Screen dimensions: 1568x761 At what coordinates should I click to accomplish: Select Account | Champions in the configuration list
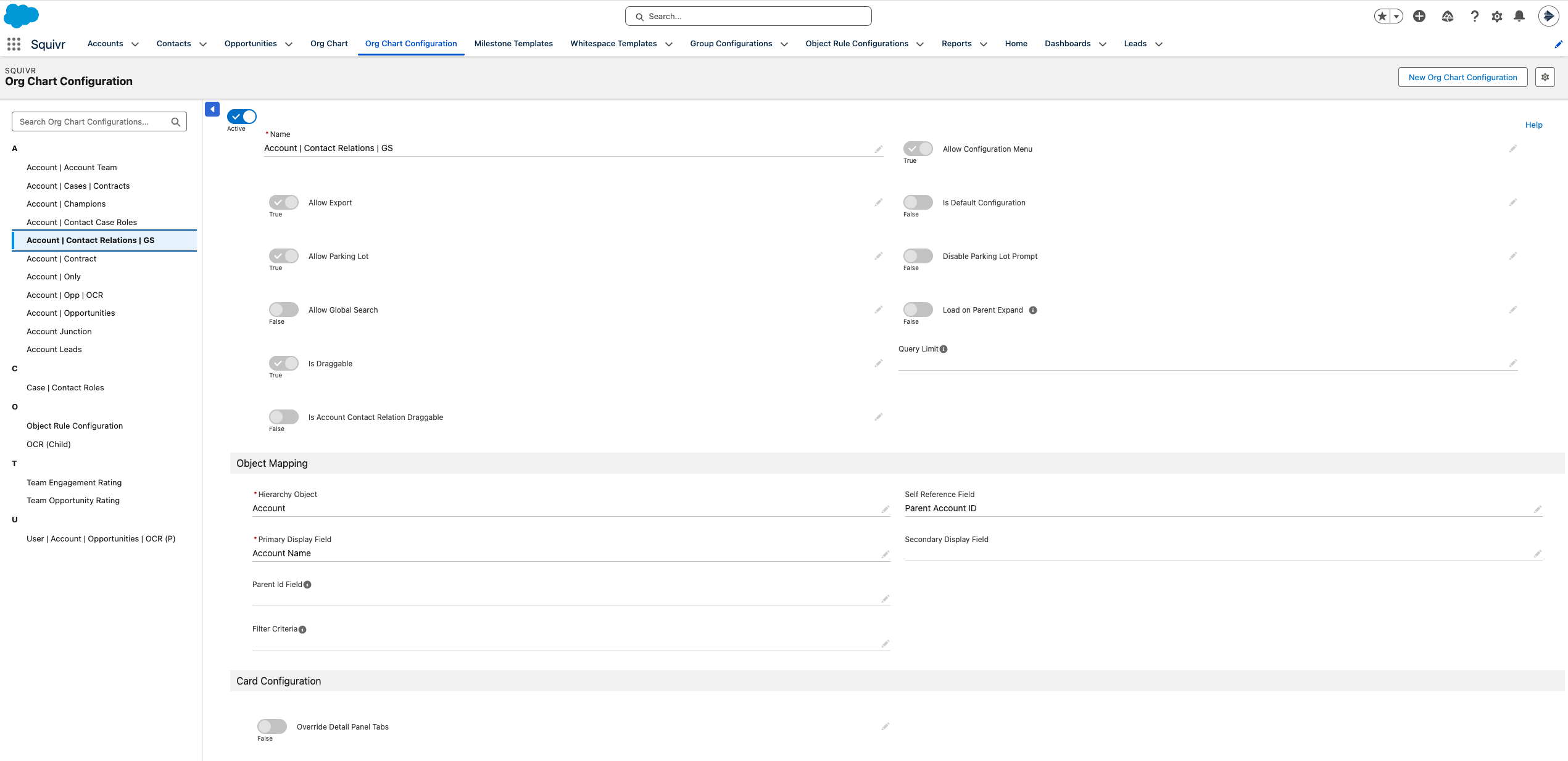pos(66,204)
